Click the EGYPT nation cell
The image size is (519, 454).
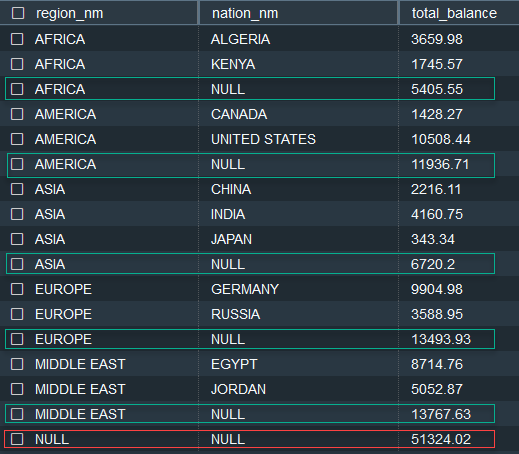[x=234, y=364]
